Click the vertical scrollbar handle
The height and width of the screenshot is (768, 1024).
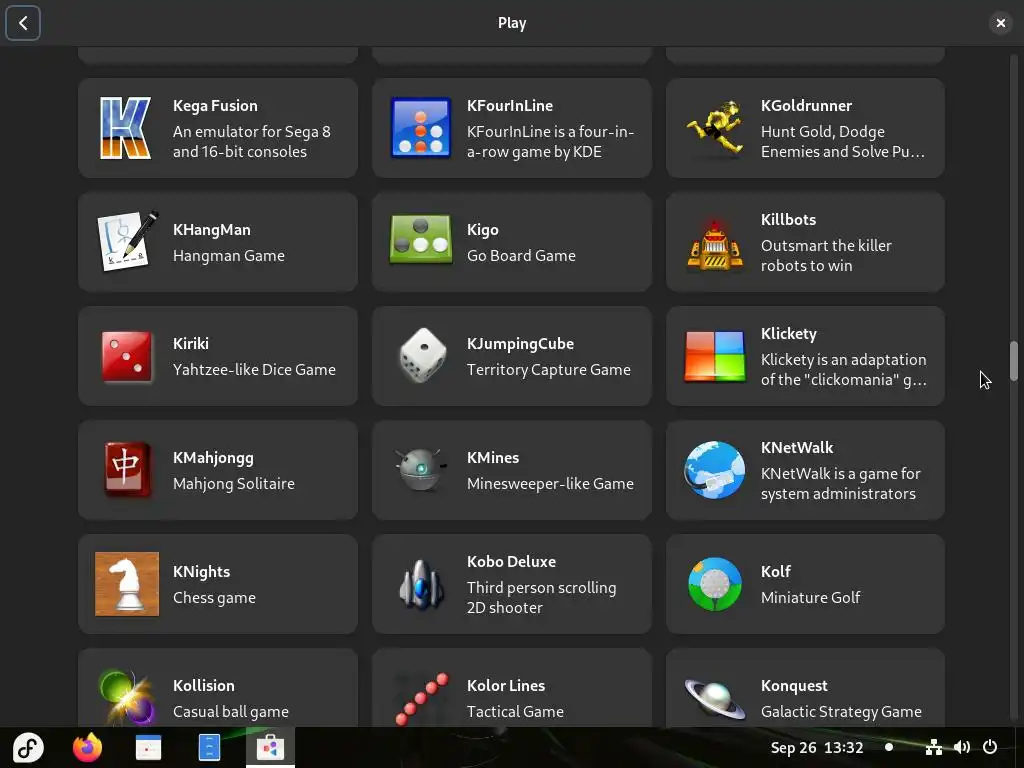(x=1014, y=360)
